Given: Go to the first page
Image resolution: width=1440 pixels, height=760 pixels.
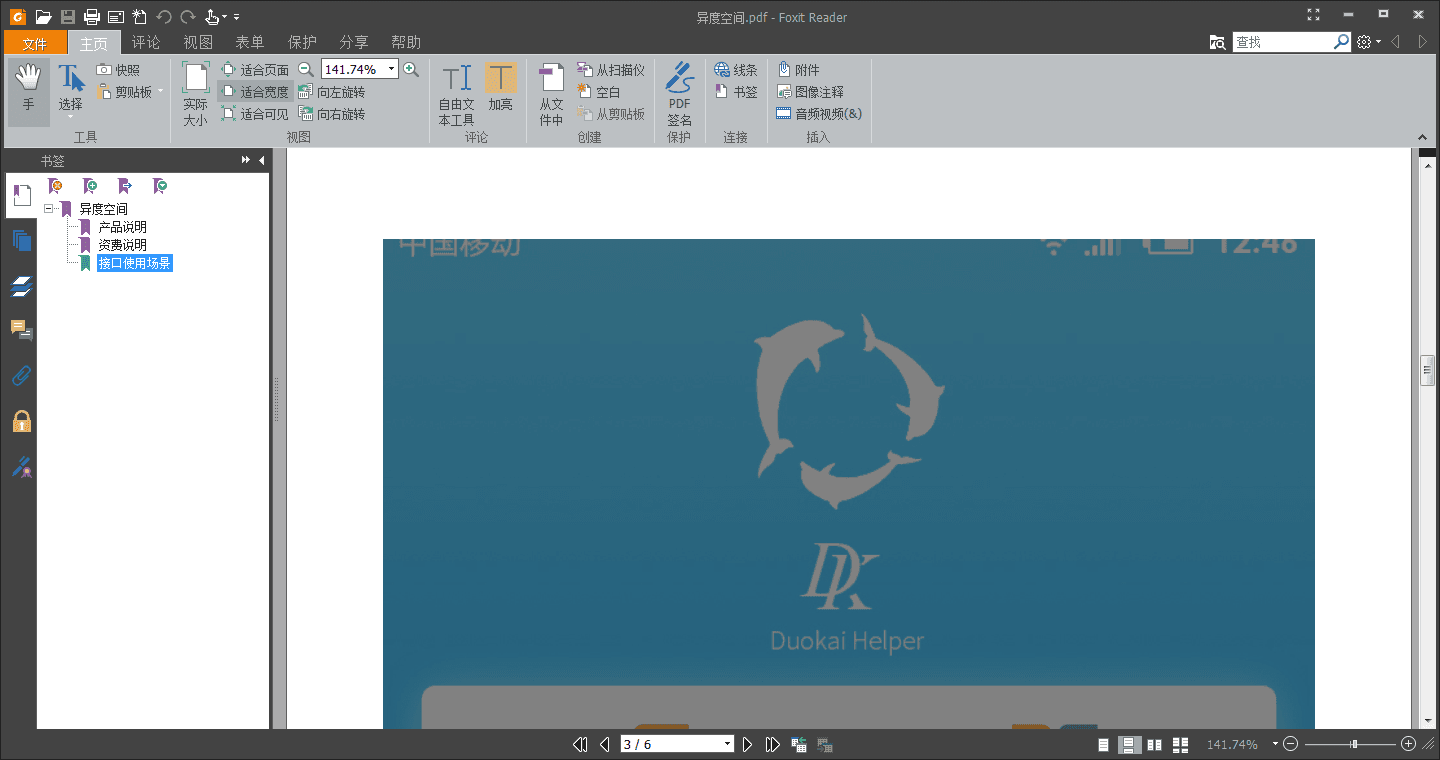Looking at the screenshot, I should 580,744.
